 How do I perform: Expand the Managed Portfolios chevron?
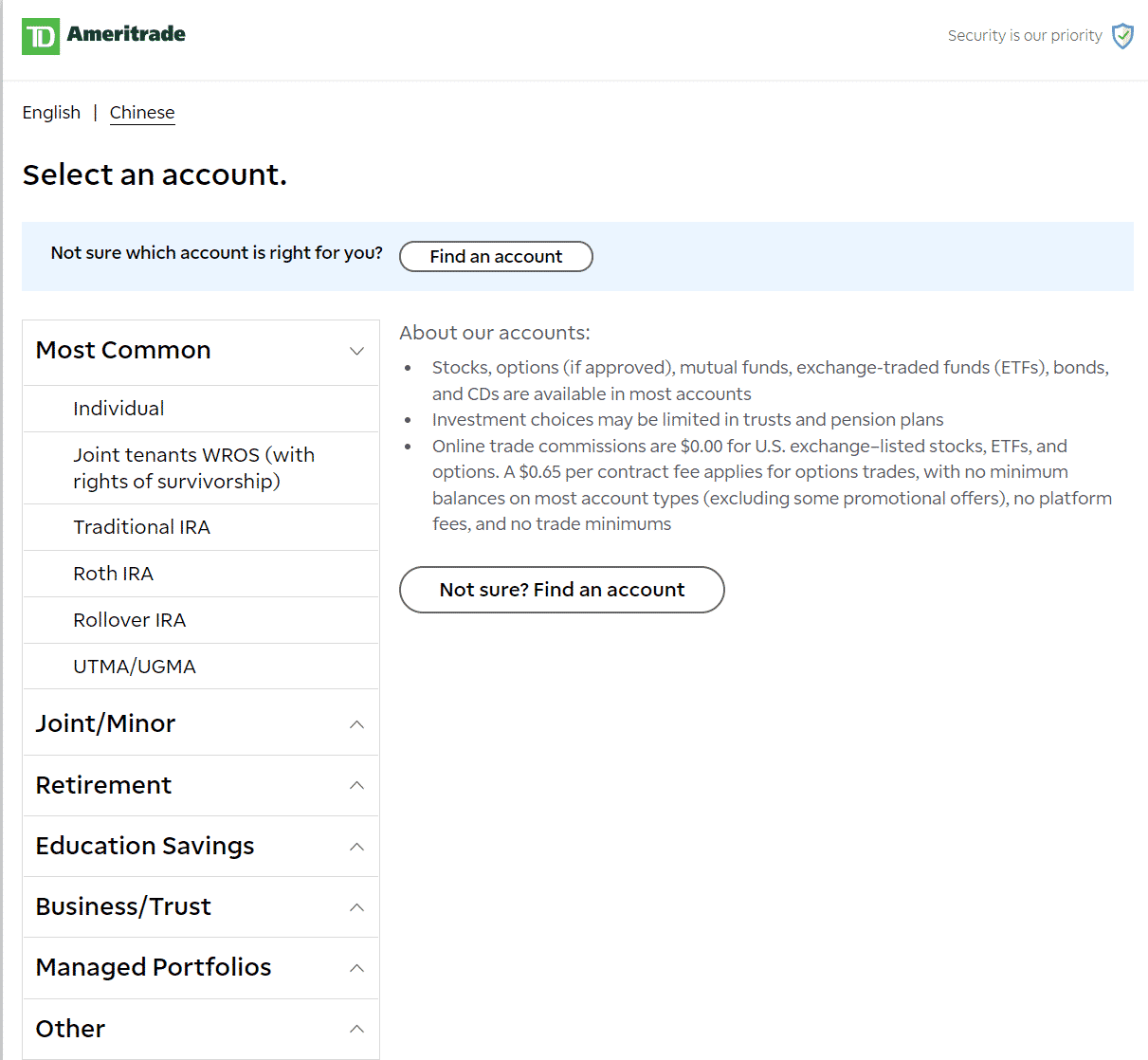click(356, 968)
